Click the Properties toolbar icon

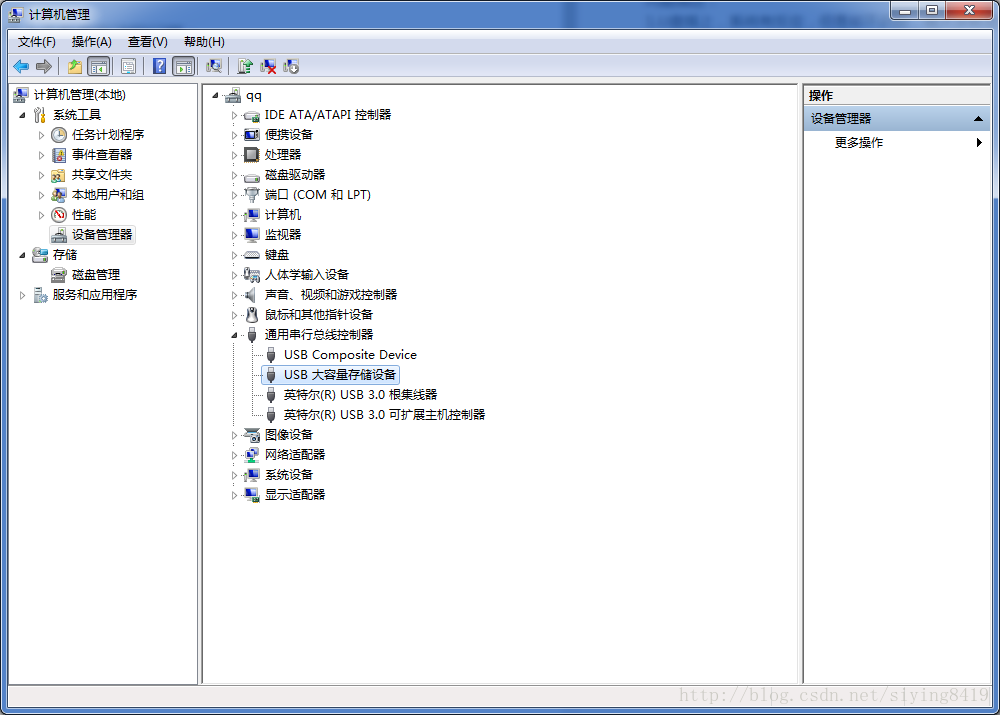128,66
